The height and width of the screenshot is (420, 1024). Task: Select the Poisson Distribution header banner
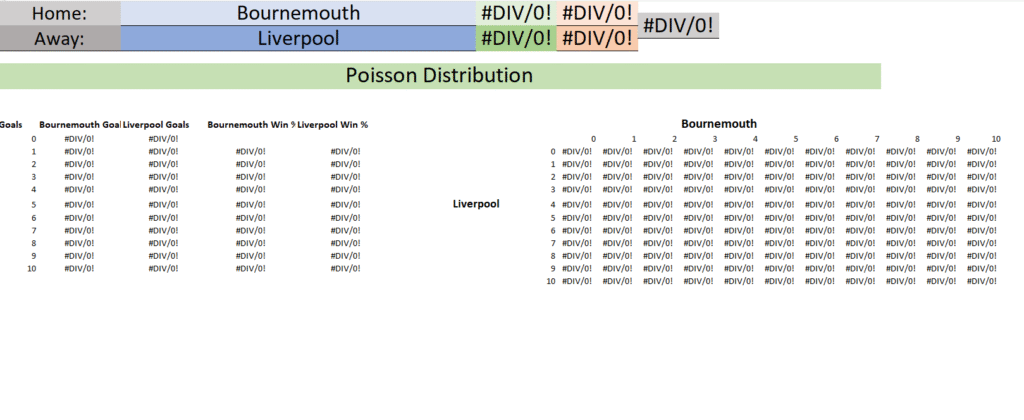pyautogui.click(x=440, y=76)
